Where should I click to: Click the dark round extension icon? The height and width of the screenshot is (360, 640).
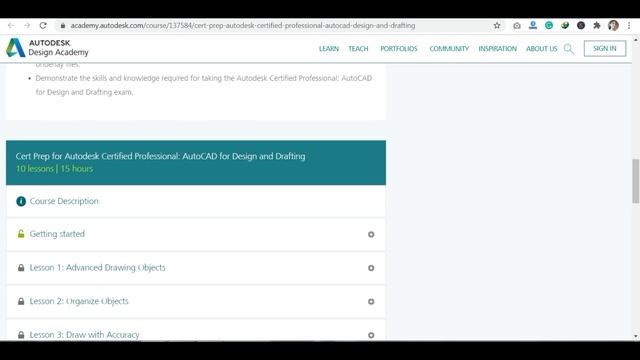click(581, 25)
